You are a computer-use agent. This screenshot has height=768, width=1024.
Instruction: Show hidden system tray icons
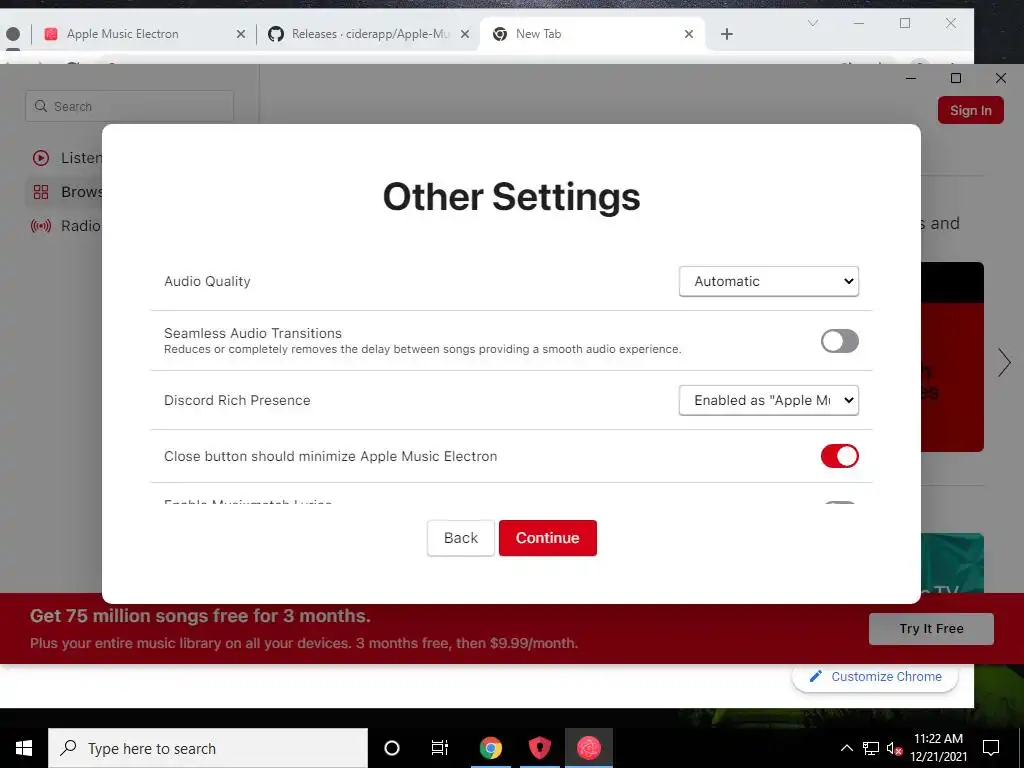click(x=846, y=748)
